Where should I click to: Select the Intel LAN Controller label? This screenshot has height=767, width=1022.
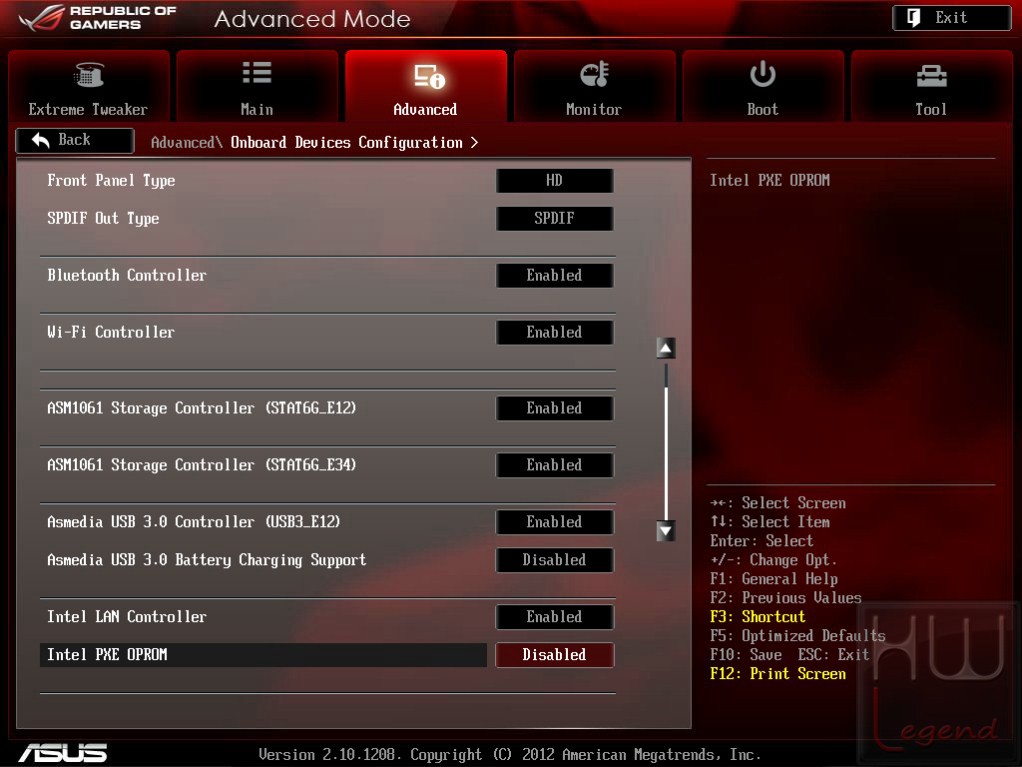(x=126, y=616)
